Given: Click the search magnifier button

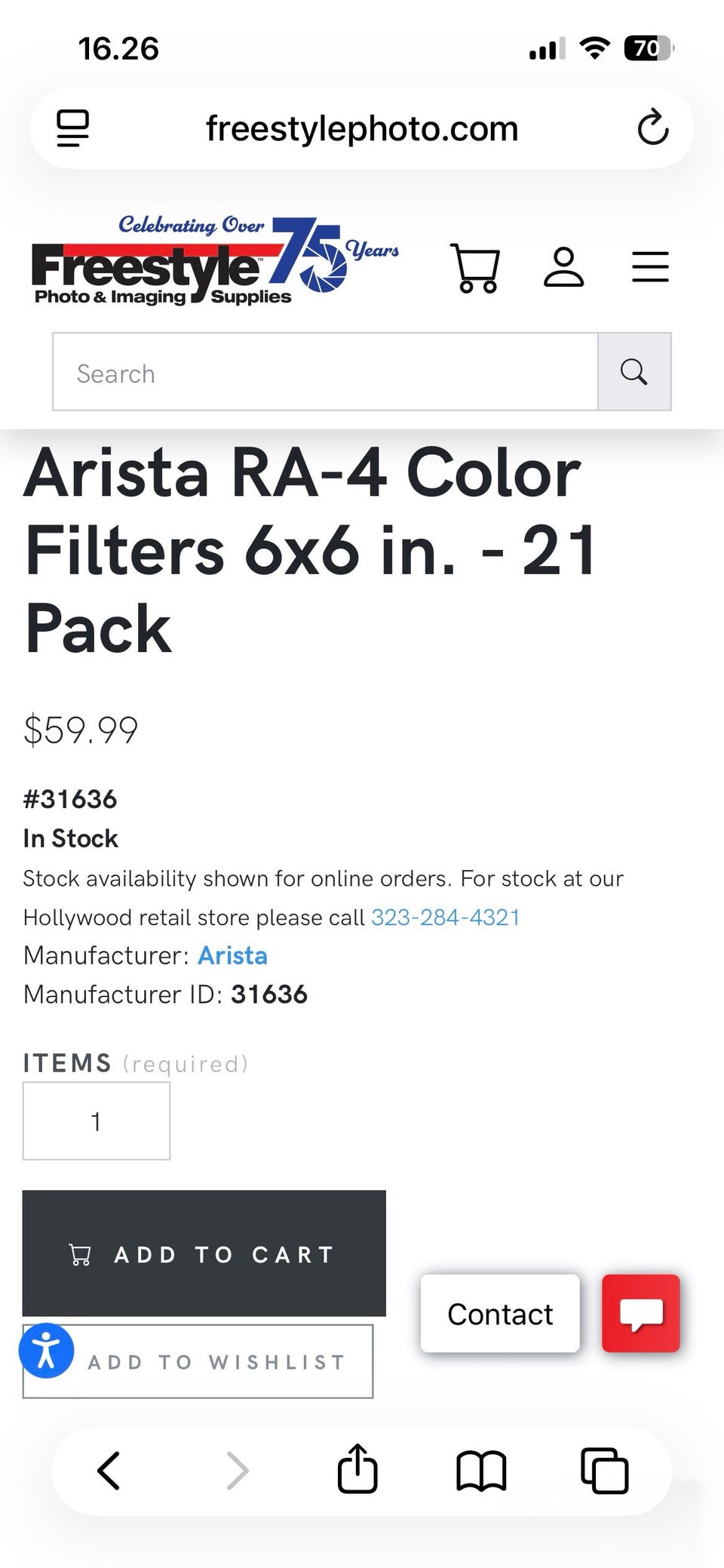Looking at the screenshot, I should (633, 372).
